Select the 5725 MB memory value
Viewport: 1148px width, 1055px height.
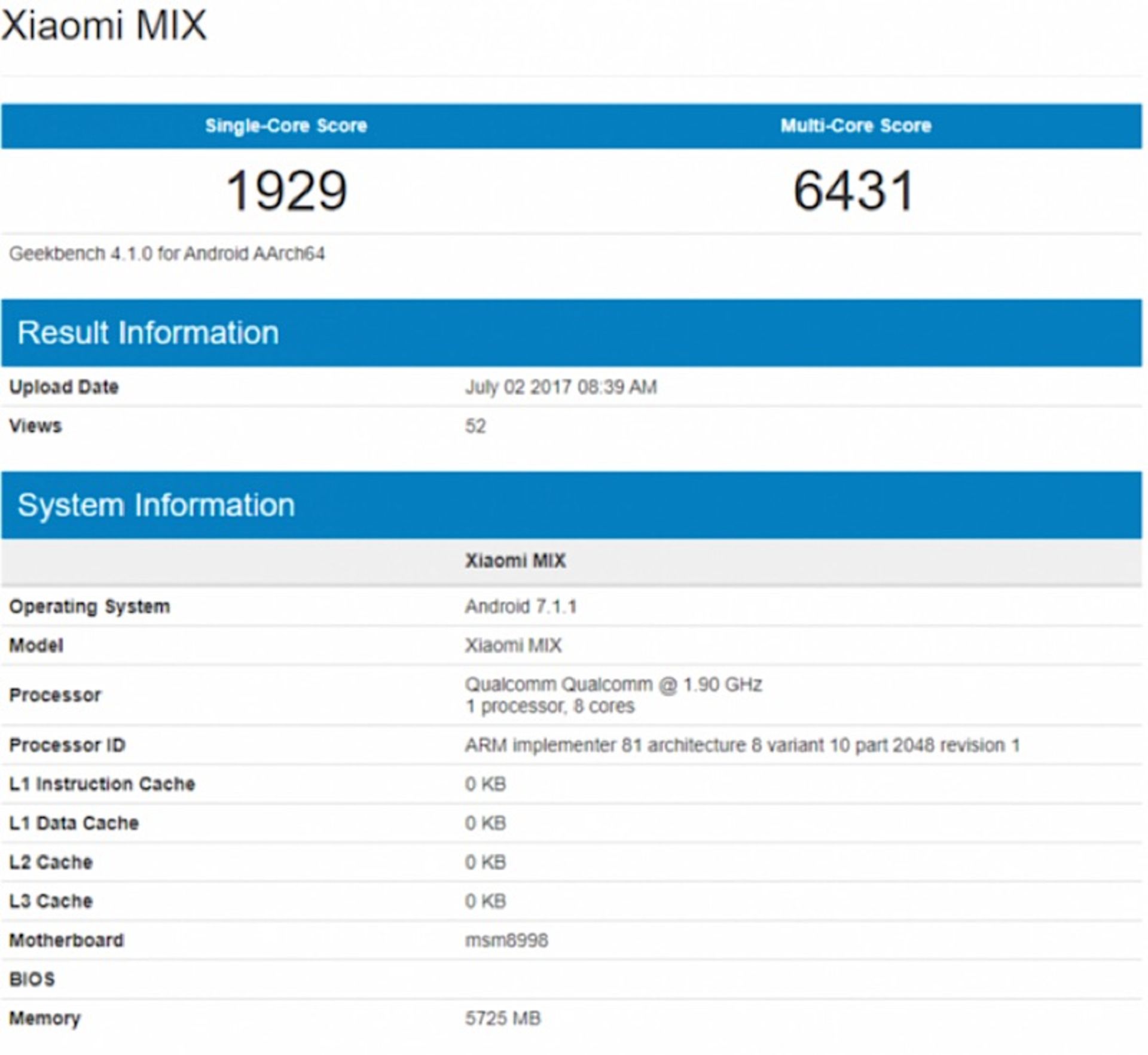(503, 1018)
